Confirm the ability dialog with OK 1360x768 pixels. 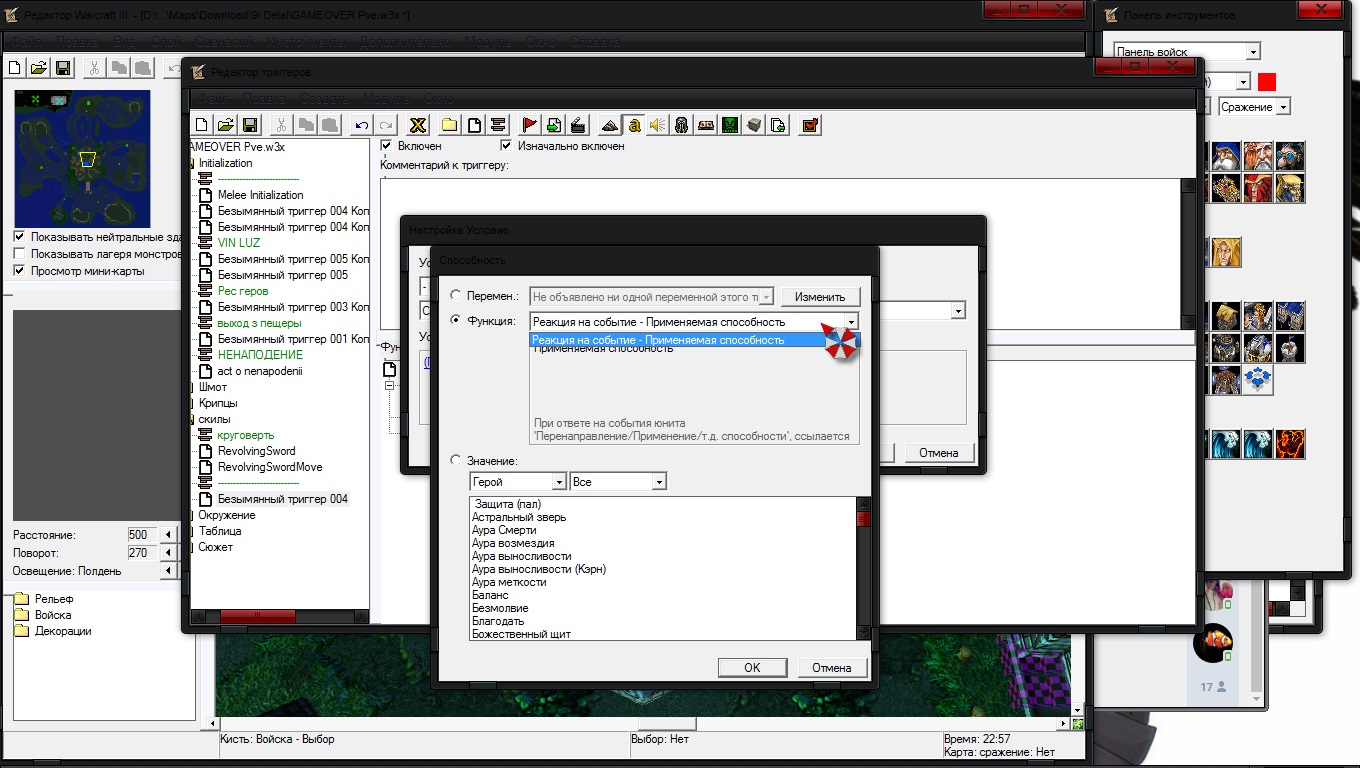pyautogui.click(x=752, y=667)
